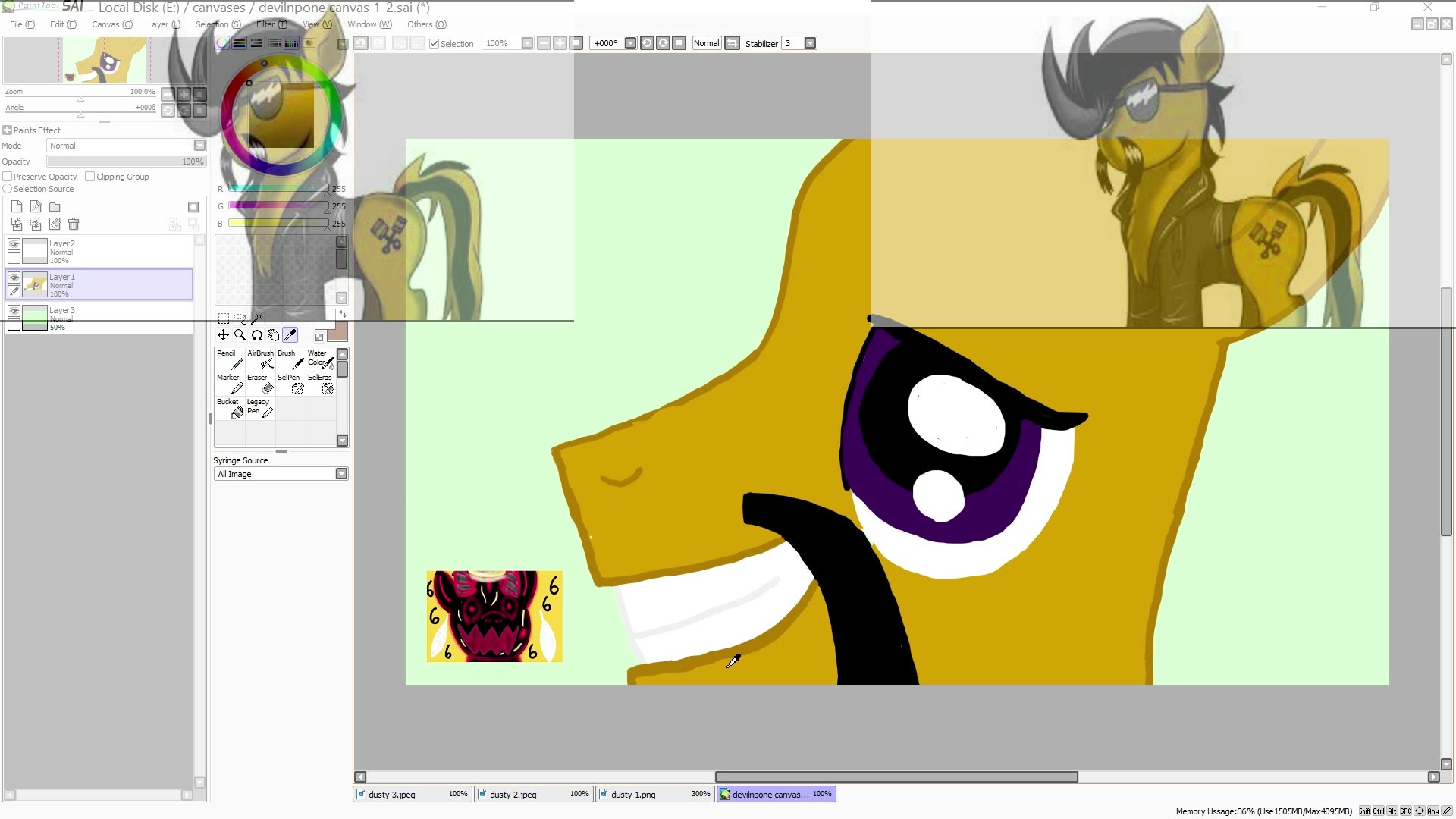Merge the layer down
Screen dimensions: 1456x819
(36, 224)
